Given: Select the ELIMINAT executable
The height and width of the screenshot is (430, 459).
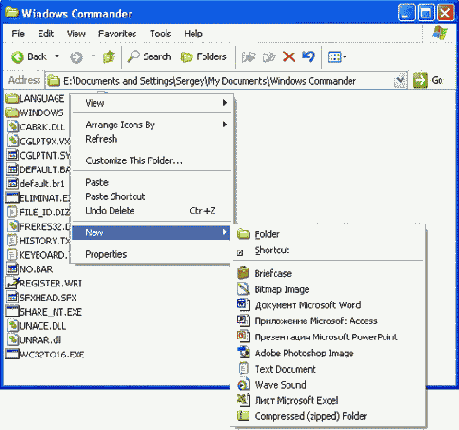Looking at the screenshot, I should pyautogui.click(x=38, y=198).
